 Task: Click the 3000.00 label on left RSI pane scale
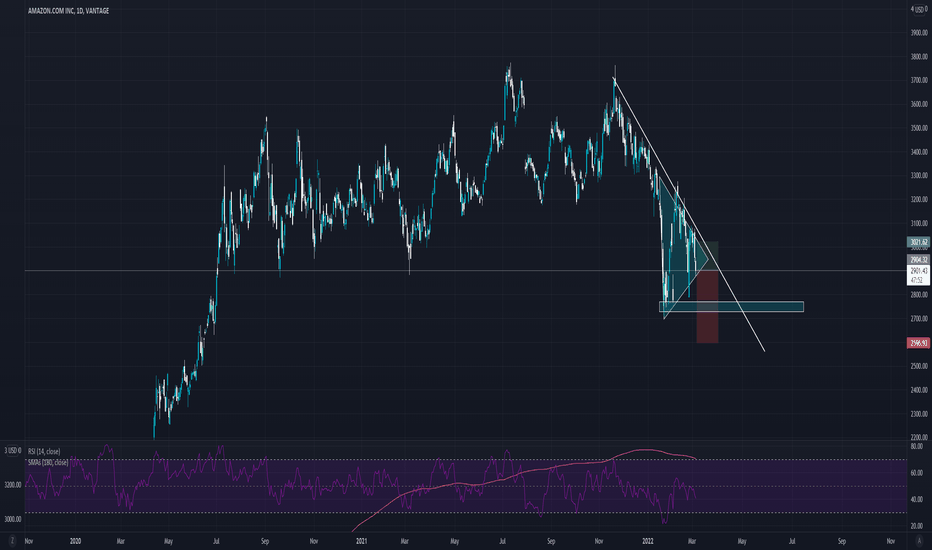13,519
